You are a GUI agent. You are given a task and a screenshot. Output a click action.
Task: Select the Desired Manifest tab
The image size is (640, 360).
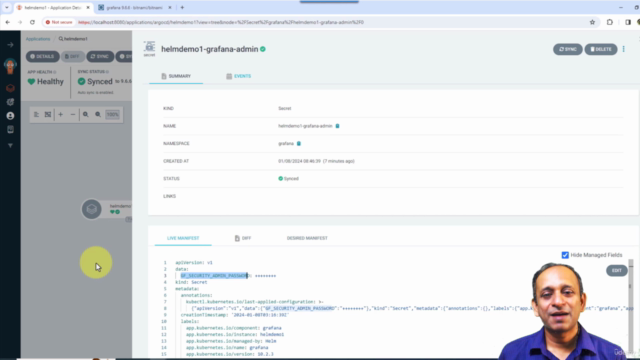[307, 238]
